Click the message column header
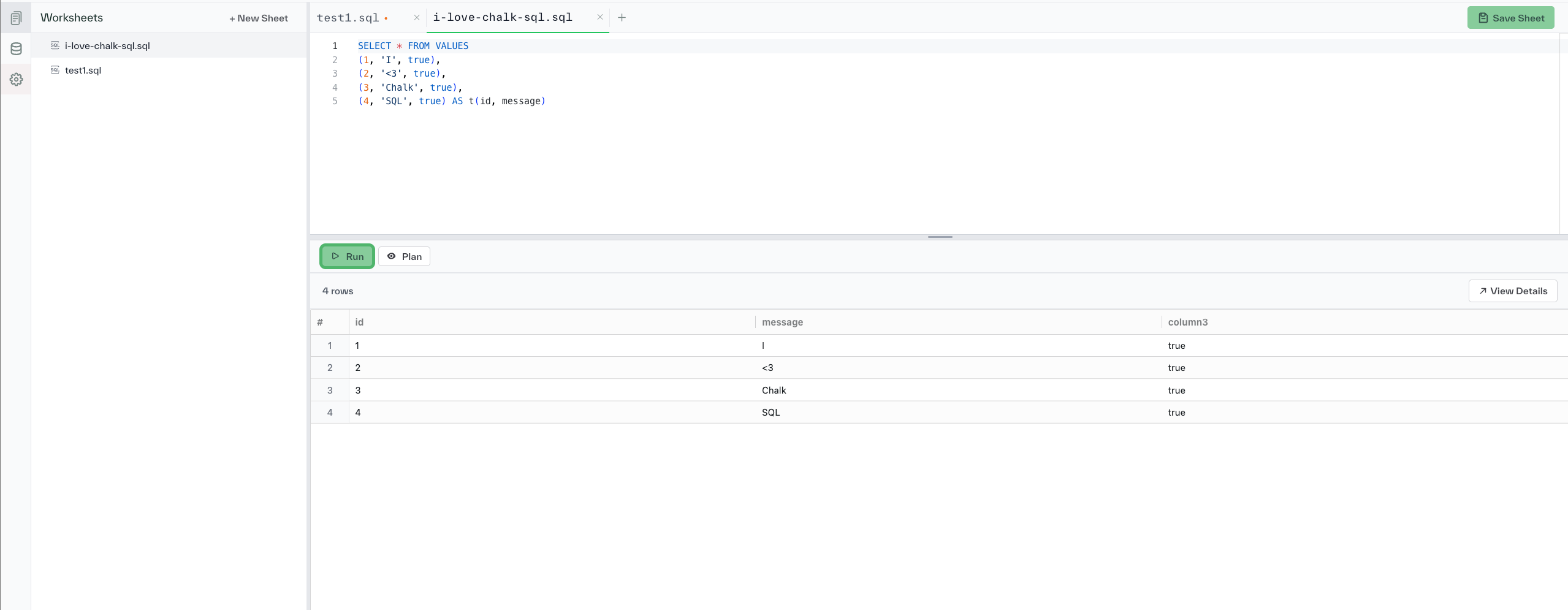The width and height of the screenshot is (1568, 610). point(782,322)
